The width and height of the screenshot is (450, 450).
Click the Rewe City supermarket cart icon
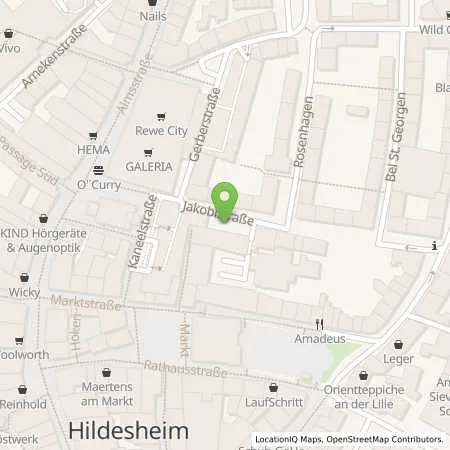tap(161, 117)
